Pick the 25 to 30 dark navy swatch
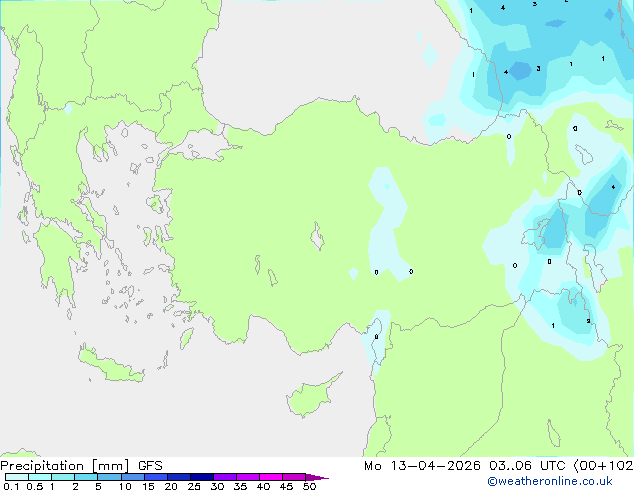 click(201, 477)
